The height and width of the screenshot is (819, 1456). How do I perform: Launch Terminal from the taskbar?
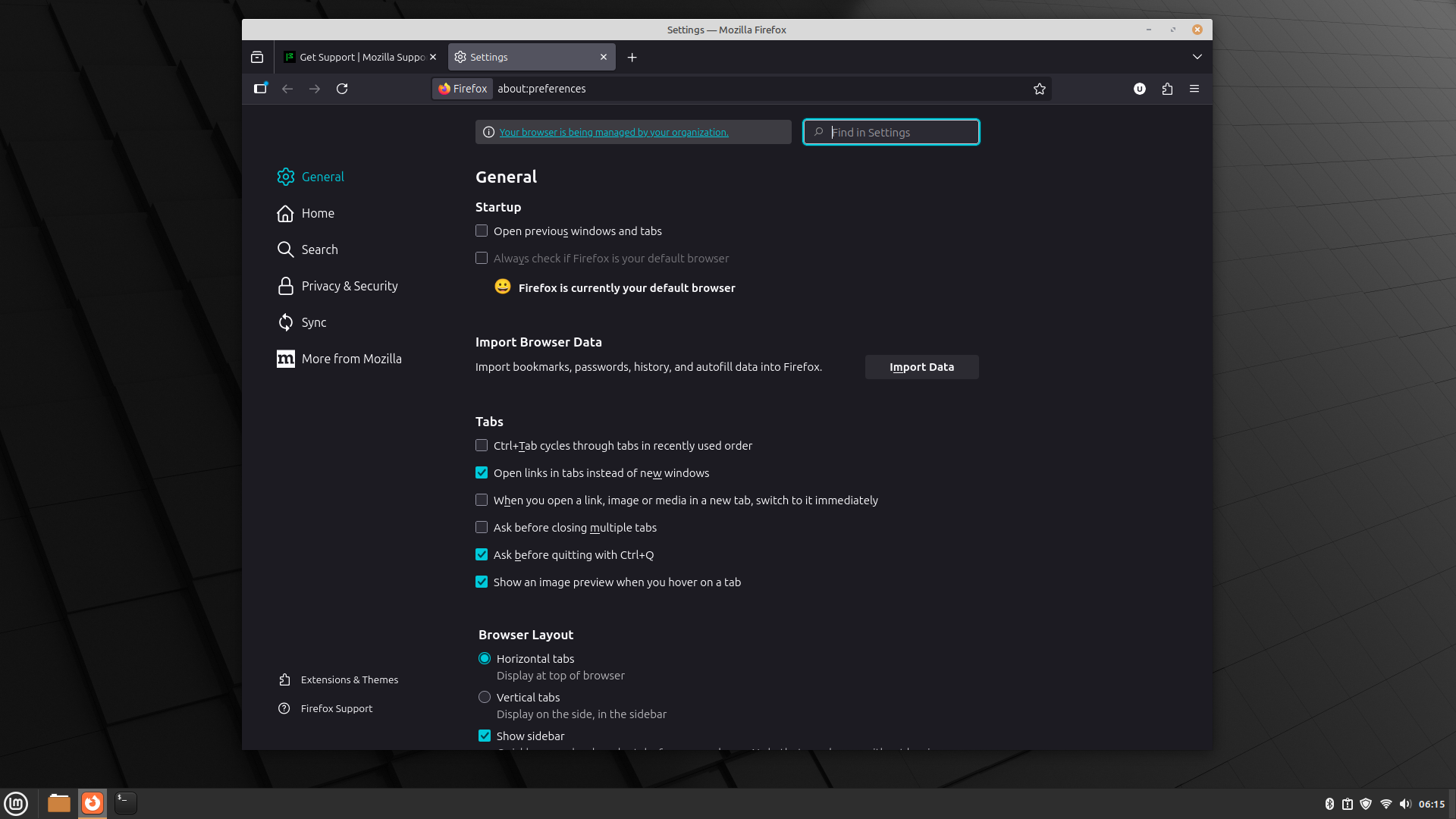point(126,802)
